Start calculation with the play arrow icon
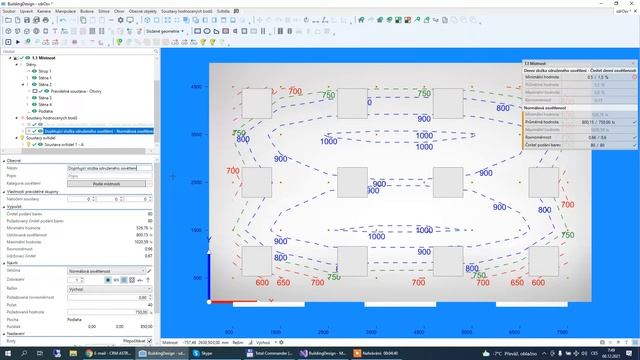Viewport: 640px width, 360px height. (18, 42)
